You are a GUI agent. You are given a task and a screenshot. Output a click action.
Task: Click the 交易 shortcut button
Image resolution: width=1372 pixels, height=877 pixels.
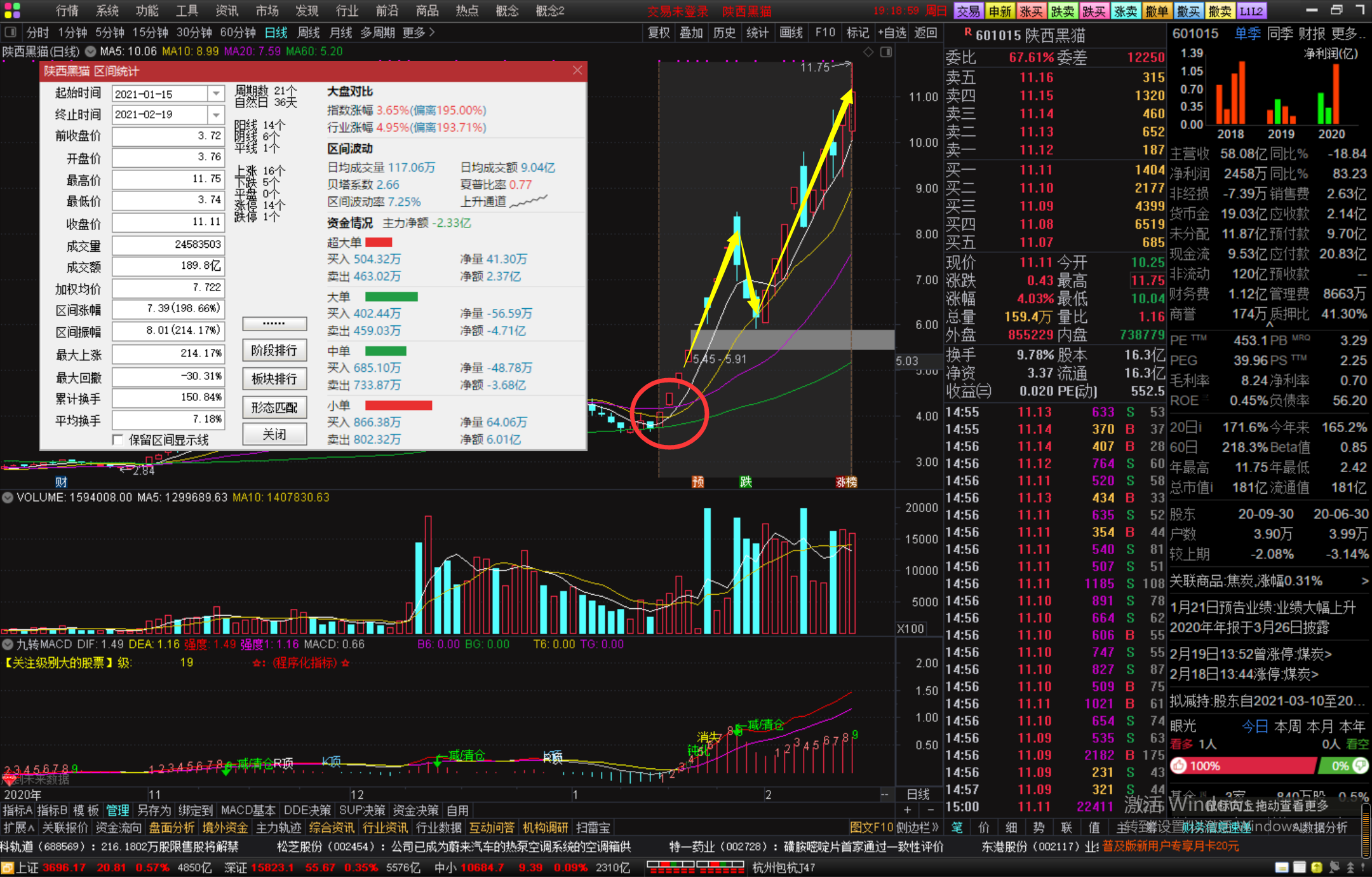click(969, 11)
